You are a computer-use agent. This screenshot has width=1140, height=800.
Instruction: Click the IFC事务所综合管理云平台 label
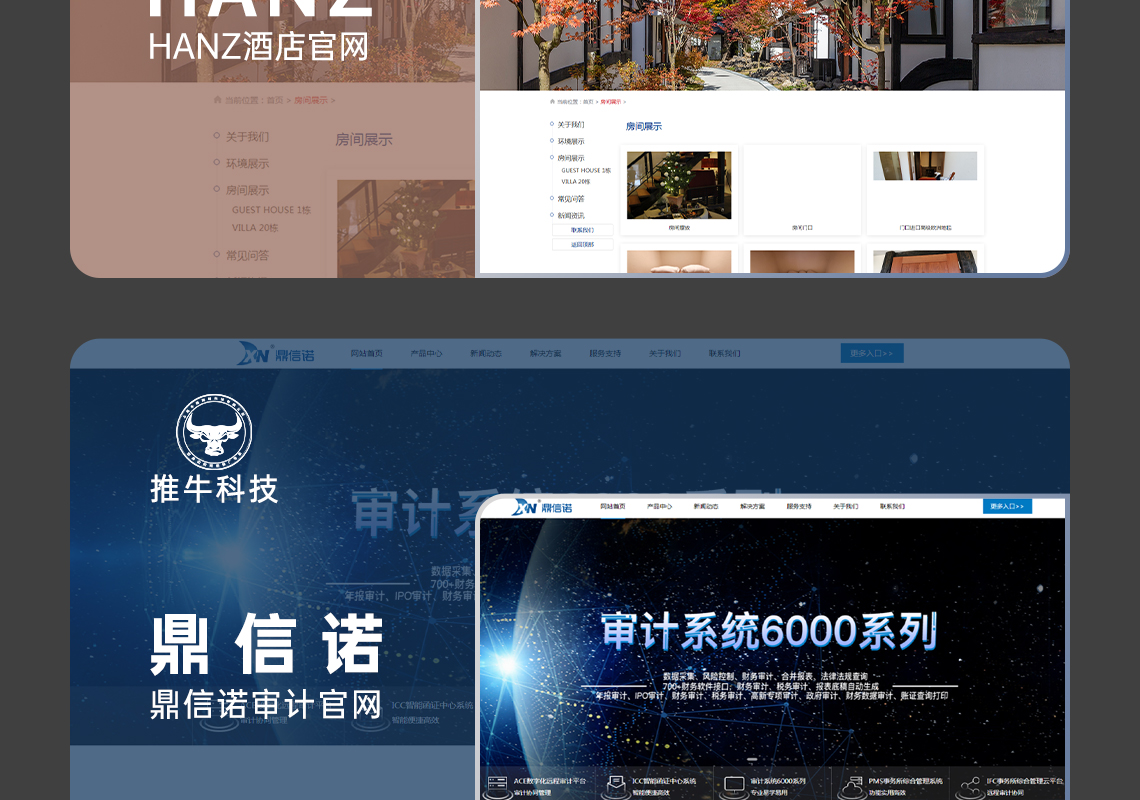[1024, 781]
